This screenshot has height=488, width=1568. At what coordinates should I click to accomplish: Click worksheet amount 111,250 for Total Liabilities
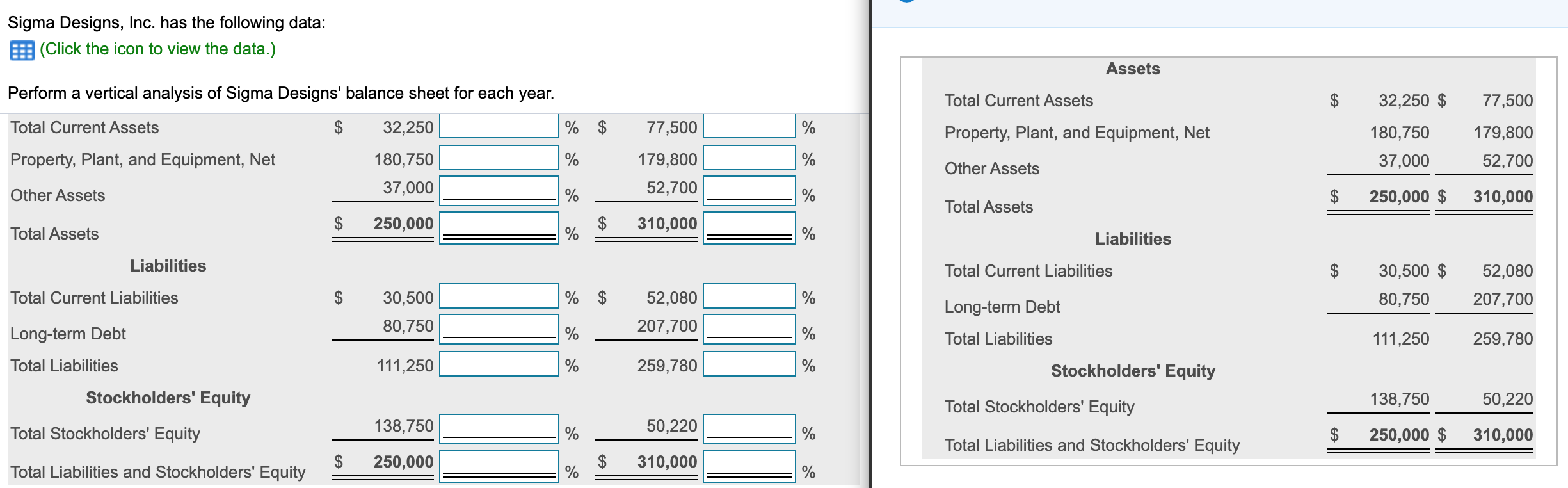tap(405, 366)
